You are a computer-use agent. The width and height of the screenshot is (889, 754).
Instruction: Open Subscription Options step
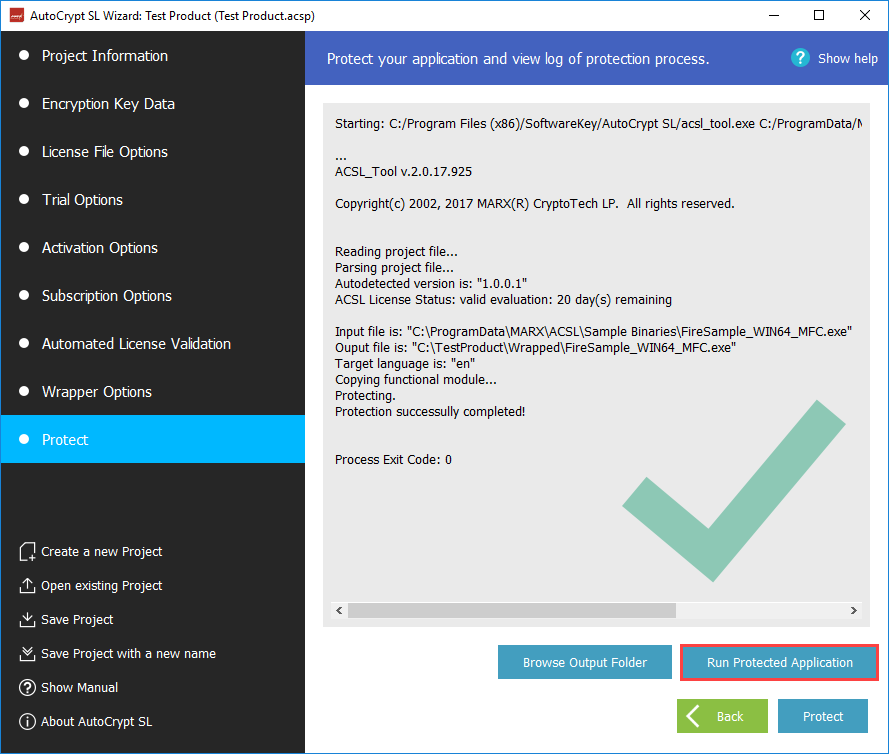153,296
